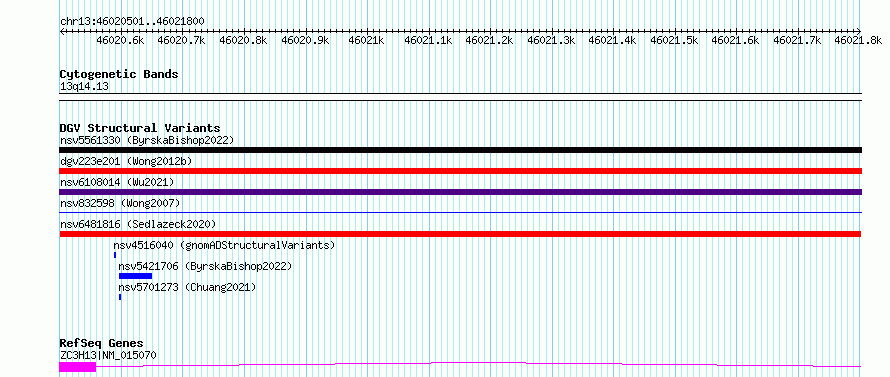Image resolution: width=890 pixels, height=377 pixels.
Task: Select the magenta ZC3H13 exon block
Action: [x=78, y=367]
